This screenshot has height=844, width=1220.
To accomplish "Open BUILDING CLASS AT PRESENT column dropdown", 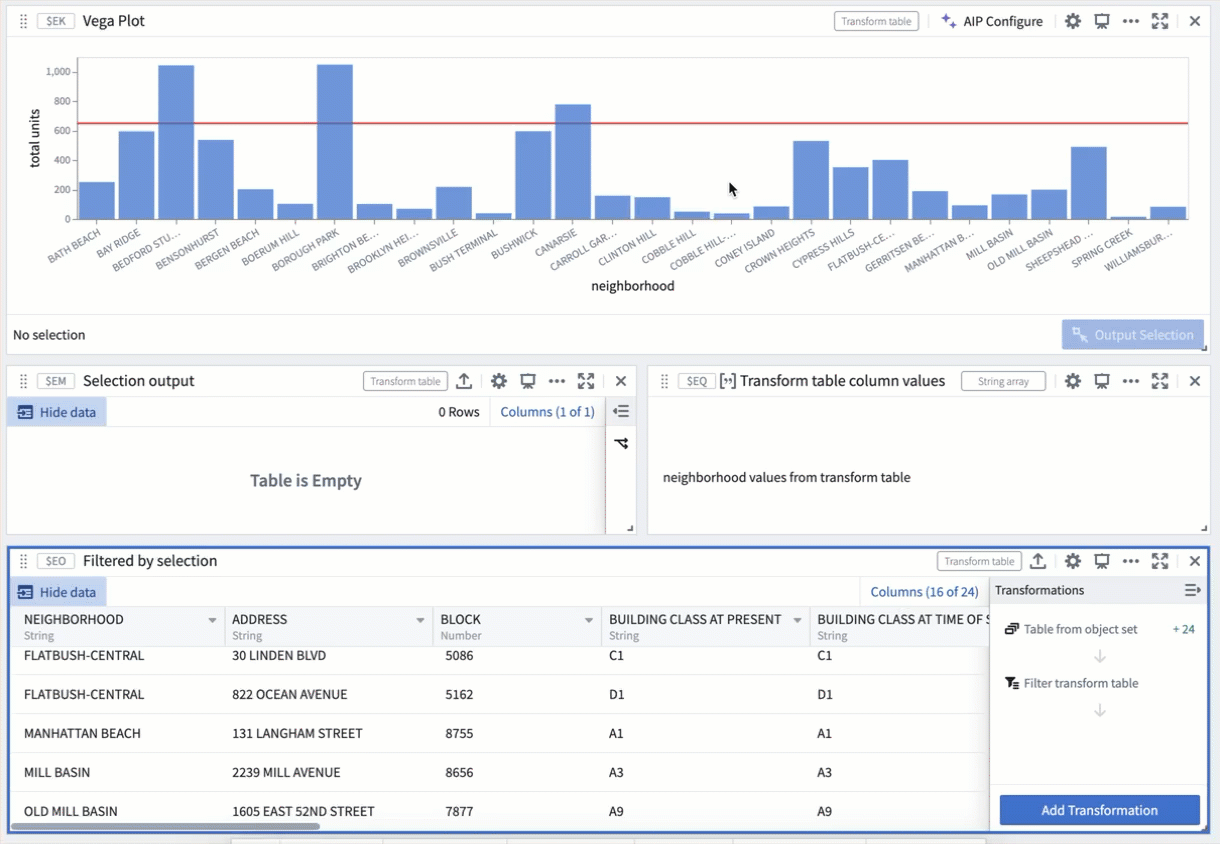I will click(797, 620).
